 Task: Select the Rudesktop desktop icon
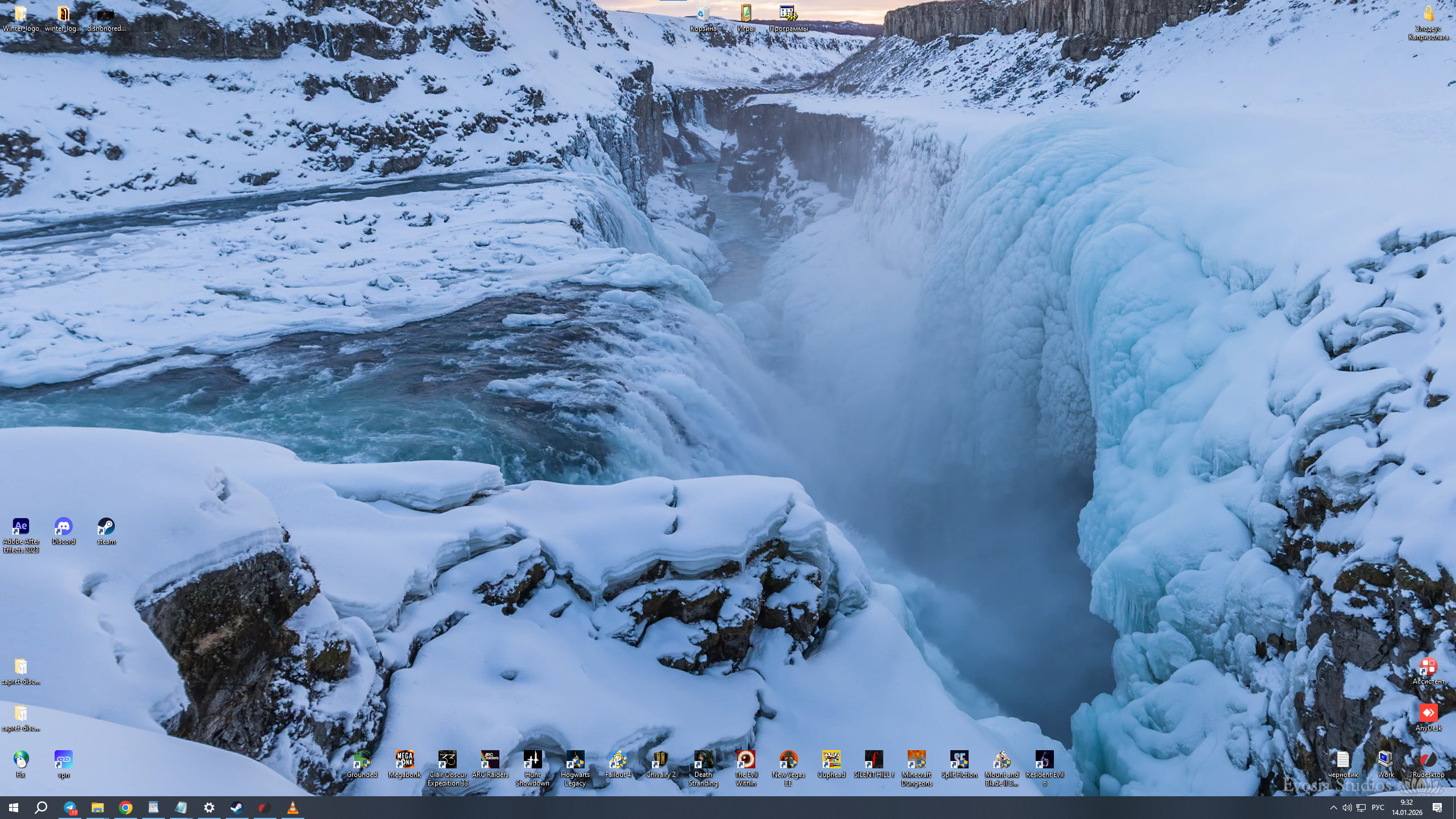coord(1428,760)
